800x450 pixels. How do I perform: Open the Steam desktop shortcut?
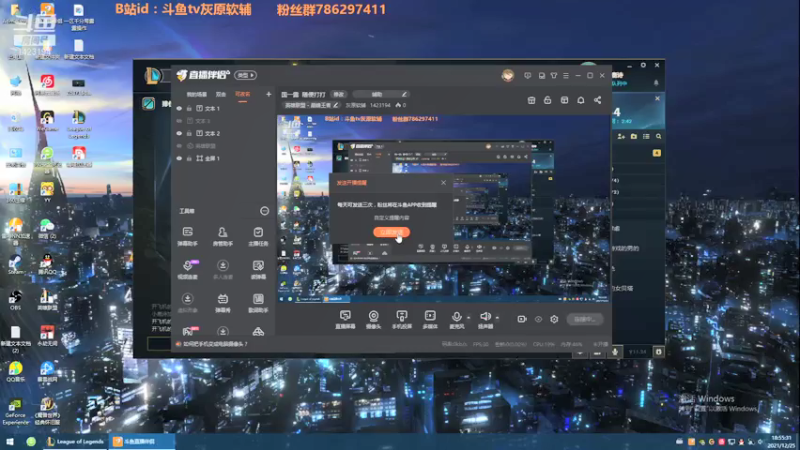(15, 264)
